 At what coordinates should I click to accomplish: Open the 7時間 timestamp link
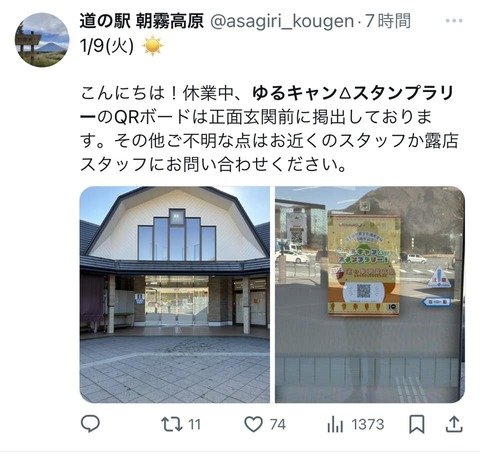pyautogui.click(x=388, y=21)
